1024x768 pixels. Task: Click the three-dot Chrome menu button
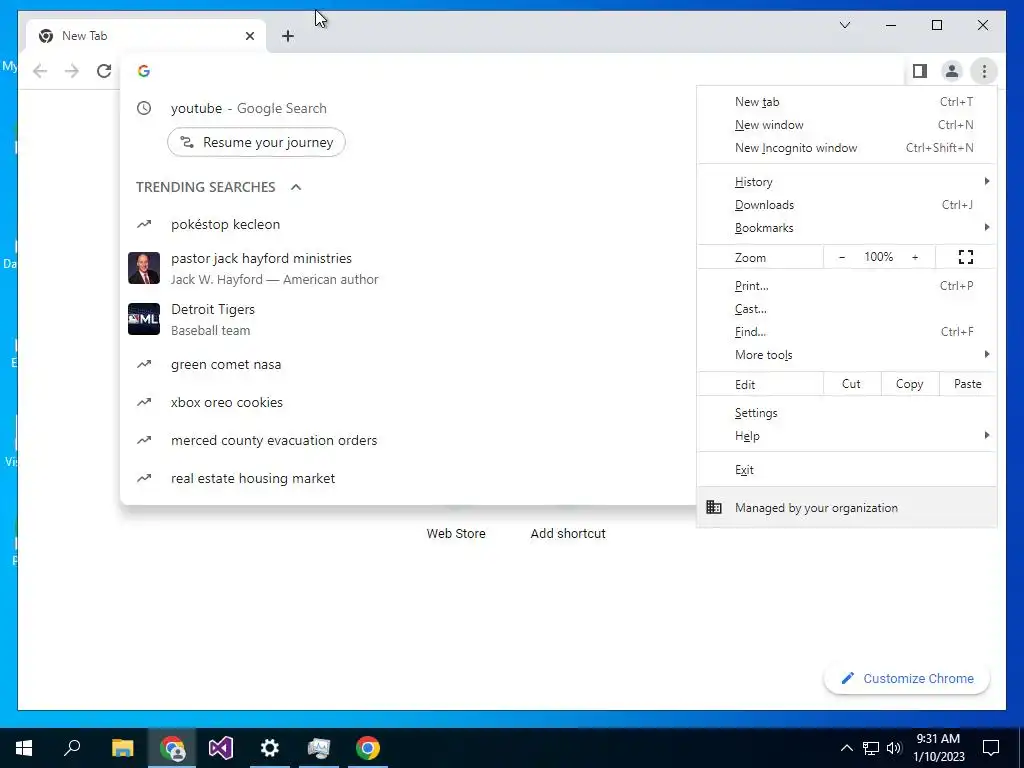pyautogui.click(x=984, y=71)
